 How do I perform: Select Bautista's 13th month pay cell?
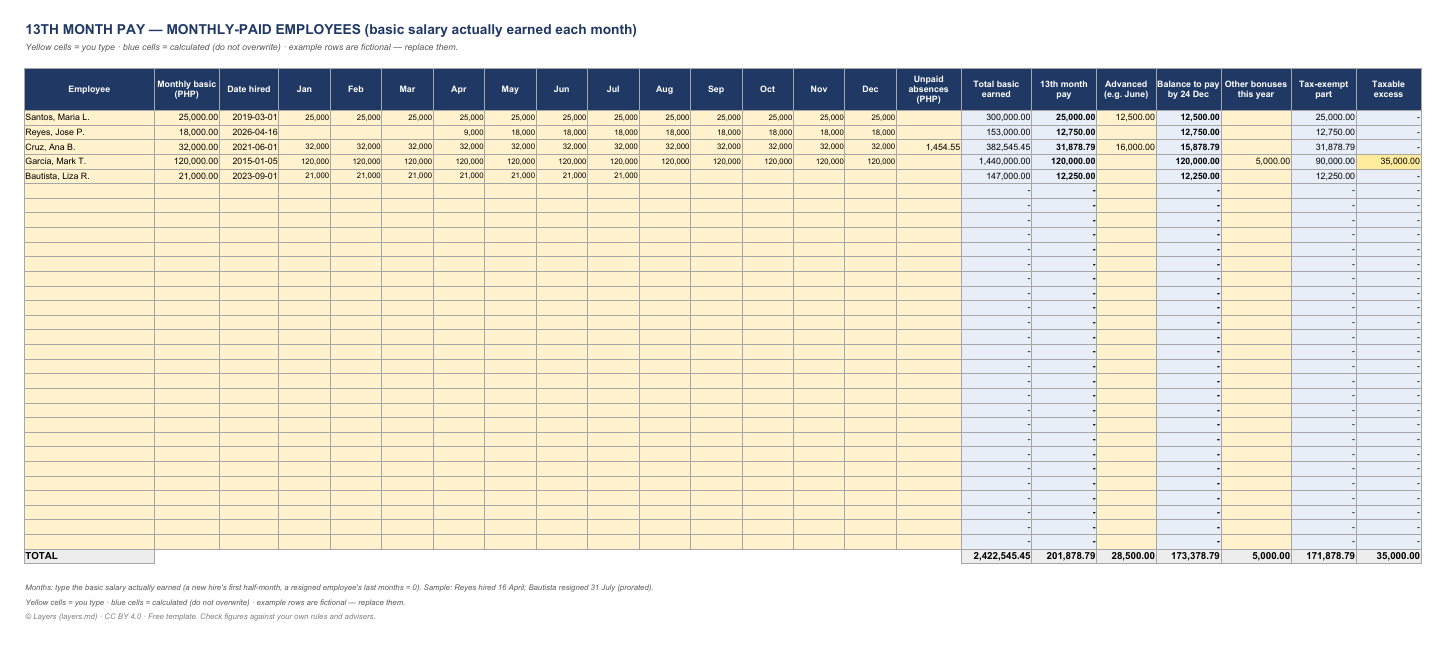[x=1064, y=176]
